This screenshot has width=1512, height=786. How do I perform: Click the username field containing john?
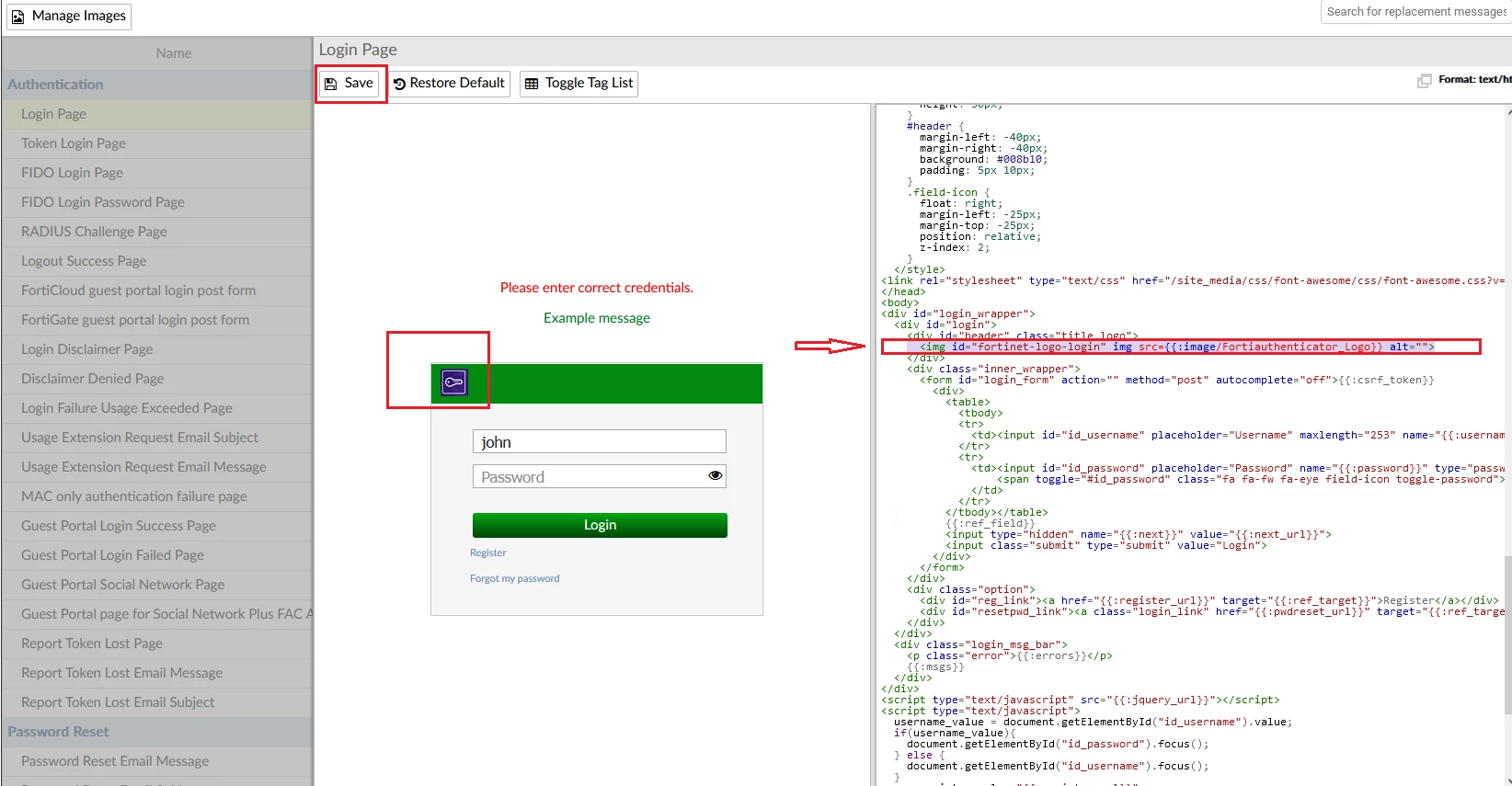[x=600, y=442]
